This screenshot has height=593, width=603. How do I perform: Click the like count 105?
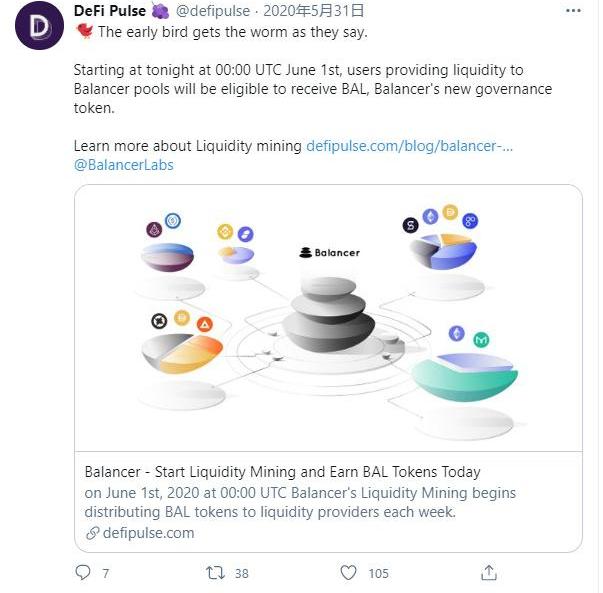pos(378,573)
